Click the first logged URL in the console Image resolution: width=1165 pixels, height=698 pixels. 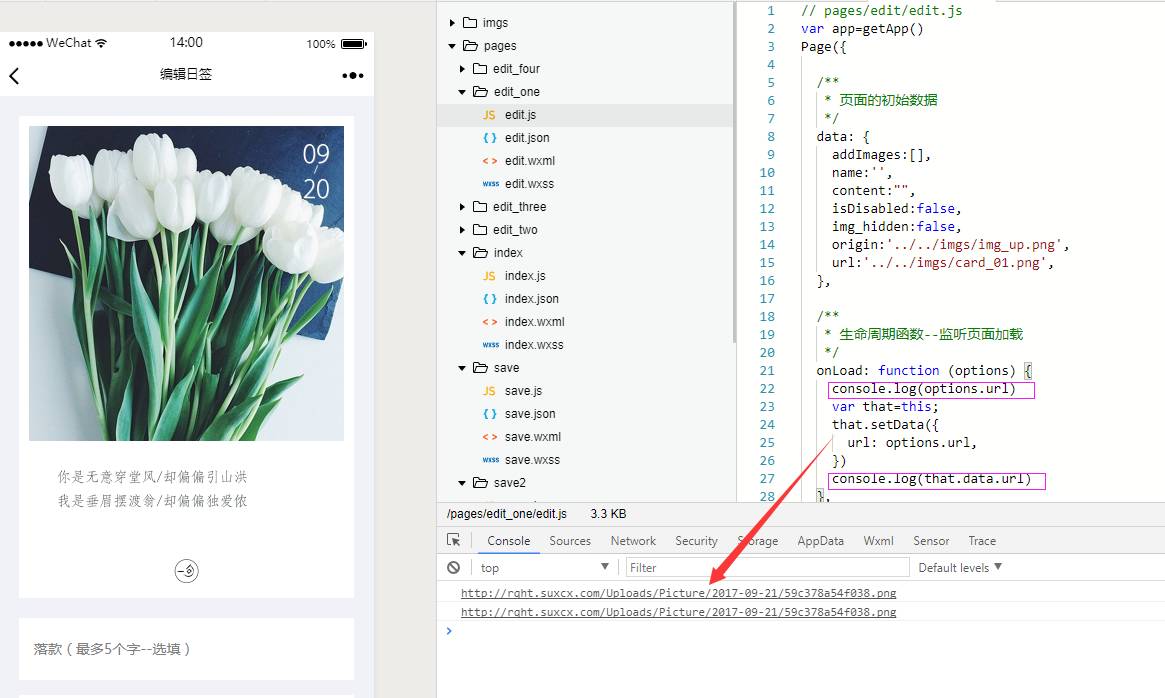click(x=678, y=593)
